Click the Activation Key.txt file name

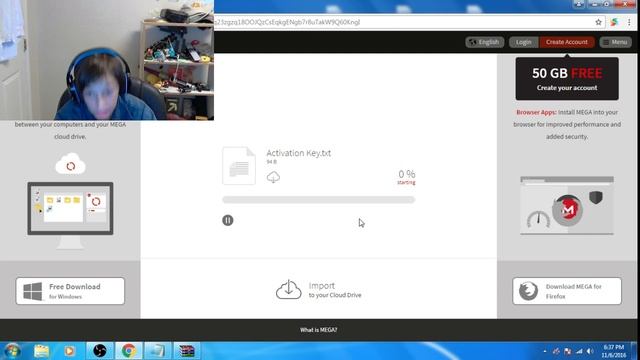[x=299, y=153]
